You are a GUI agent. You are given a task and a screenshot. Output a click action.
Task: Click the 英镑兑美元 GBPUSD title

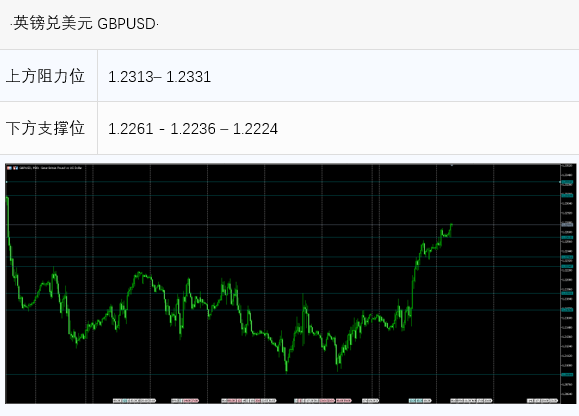[x=85, y=24]
